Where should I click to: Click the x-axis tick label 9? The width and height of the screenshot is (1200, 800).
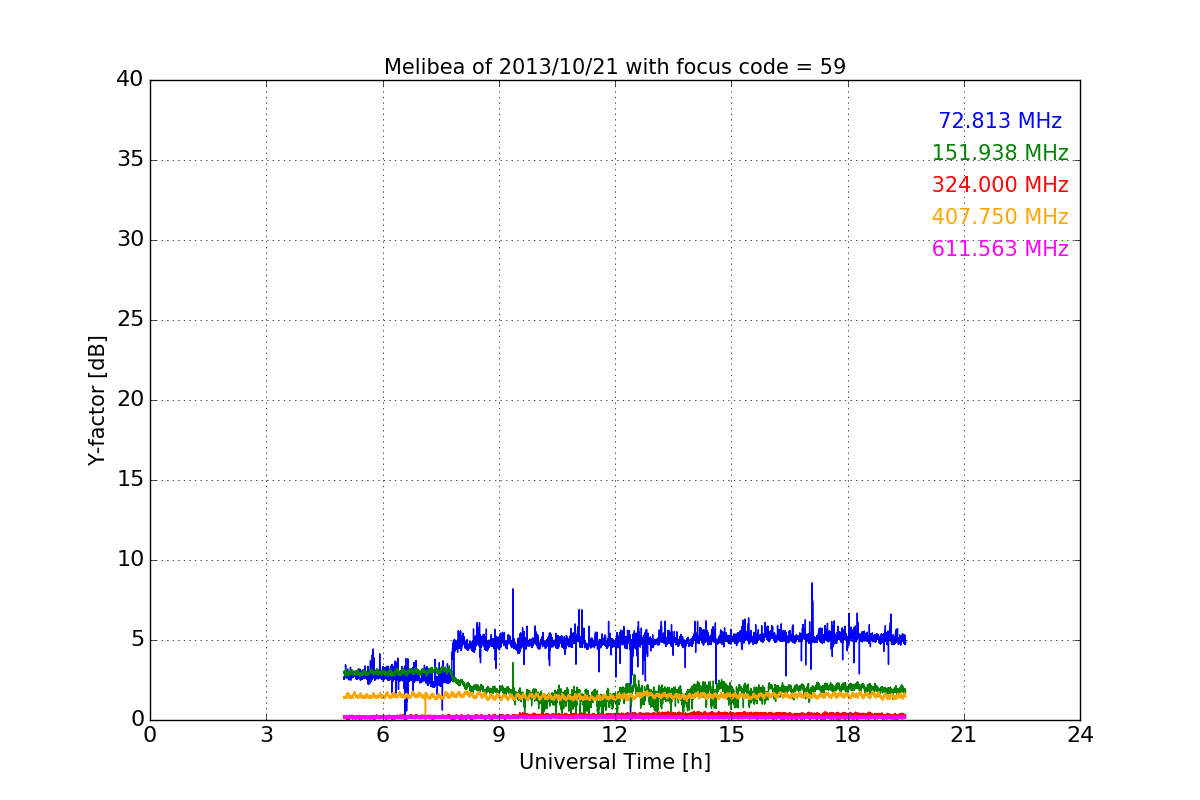tap(499, 734)
